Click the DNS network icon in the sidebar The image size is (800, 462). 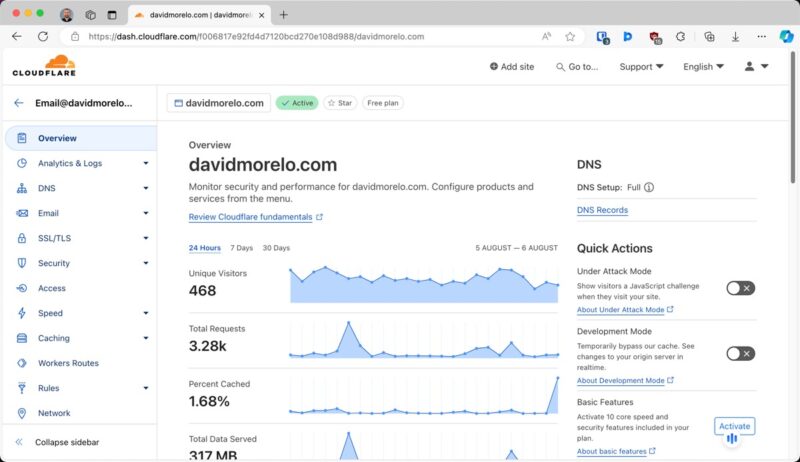(21, 188)
